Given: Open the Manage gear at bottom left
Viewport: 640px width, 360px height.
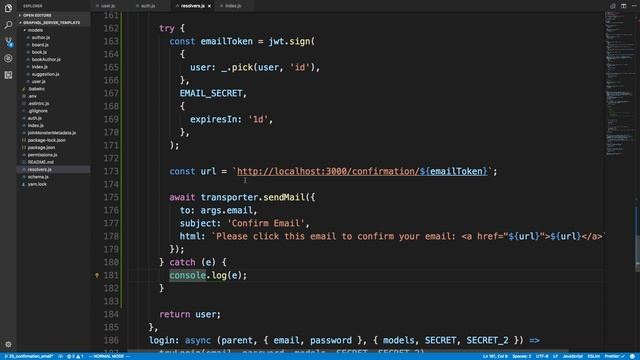Looking at the screenshot, I should (x=8, y=344).
